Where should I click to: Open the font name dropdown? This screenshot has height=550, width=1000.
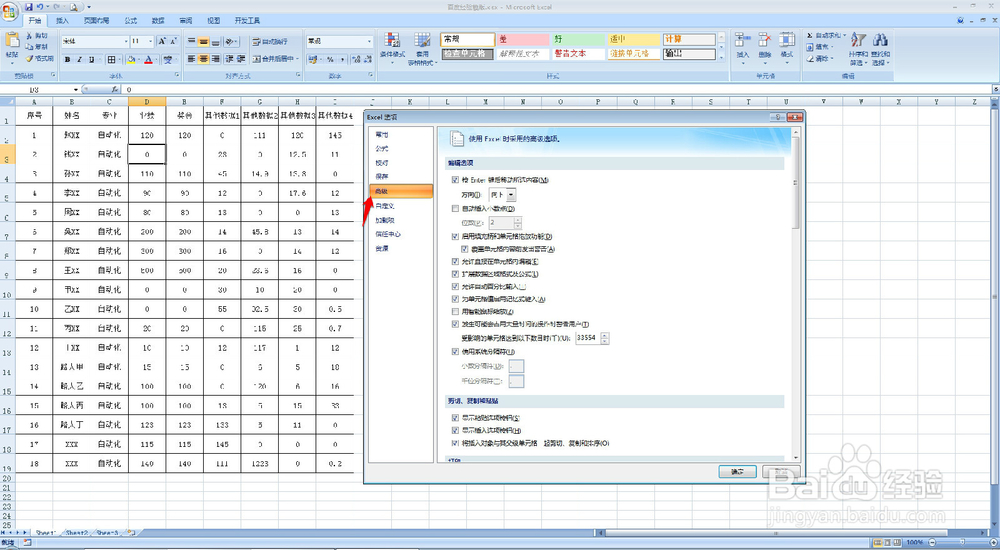126,41
